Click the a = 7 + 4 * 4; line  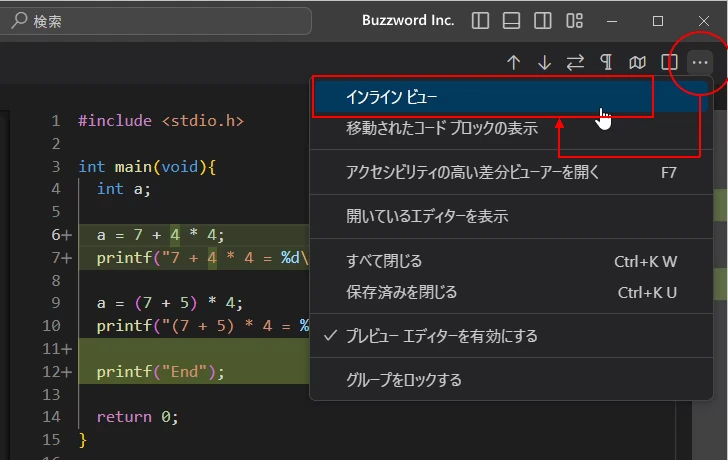pyautogui.click(x=161, y=235)
